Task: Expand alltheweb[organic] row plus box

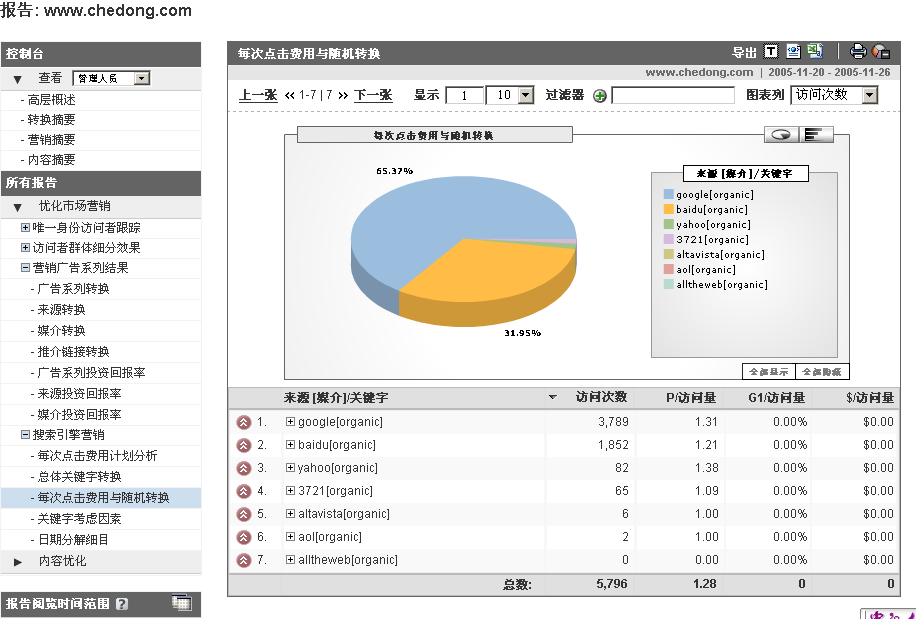Action: point(290,559)
